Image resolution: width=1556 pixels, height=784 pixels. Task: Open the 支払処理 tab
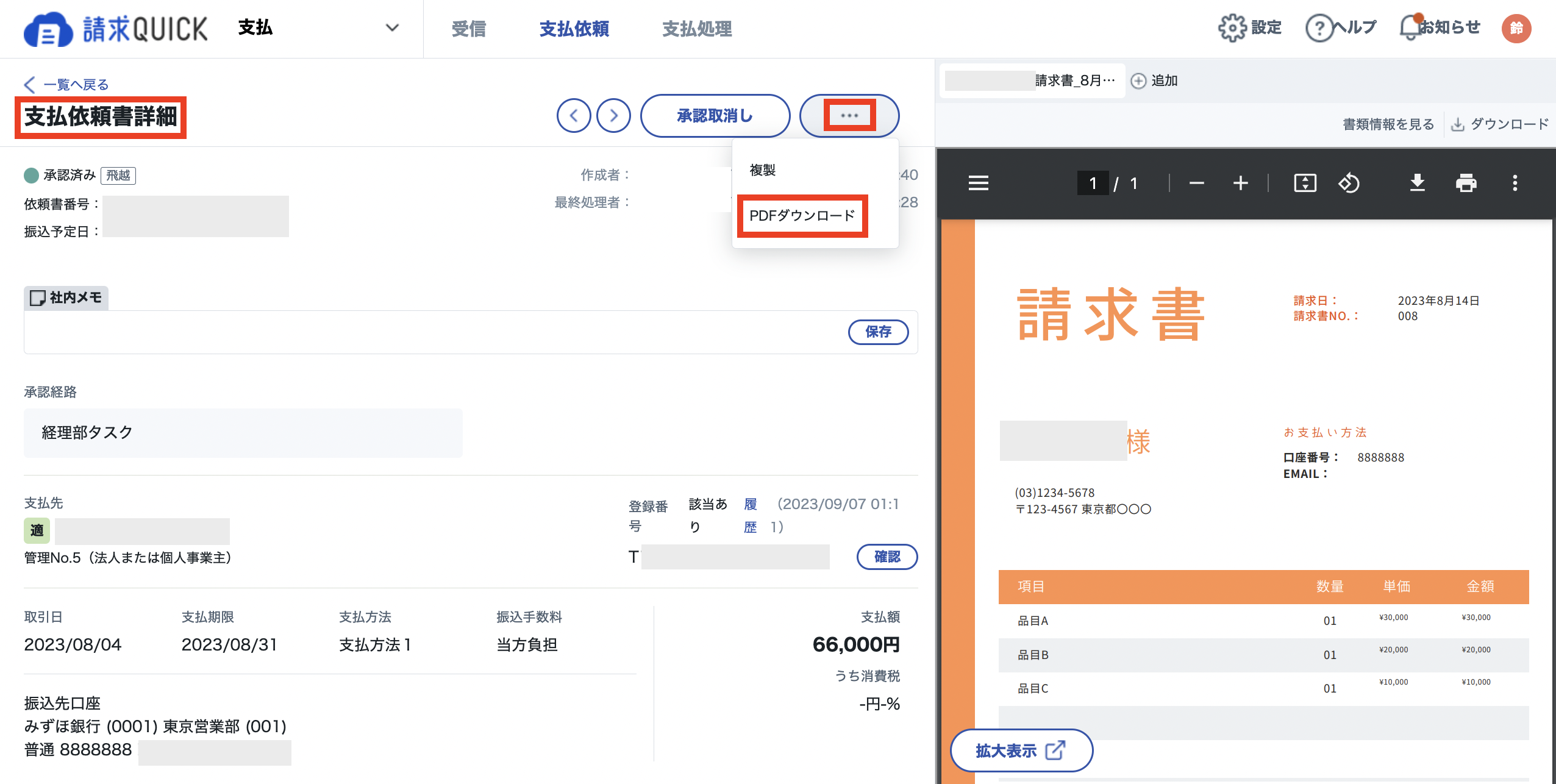[x=697, y=29]
